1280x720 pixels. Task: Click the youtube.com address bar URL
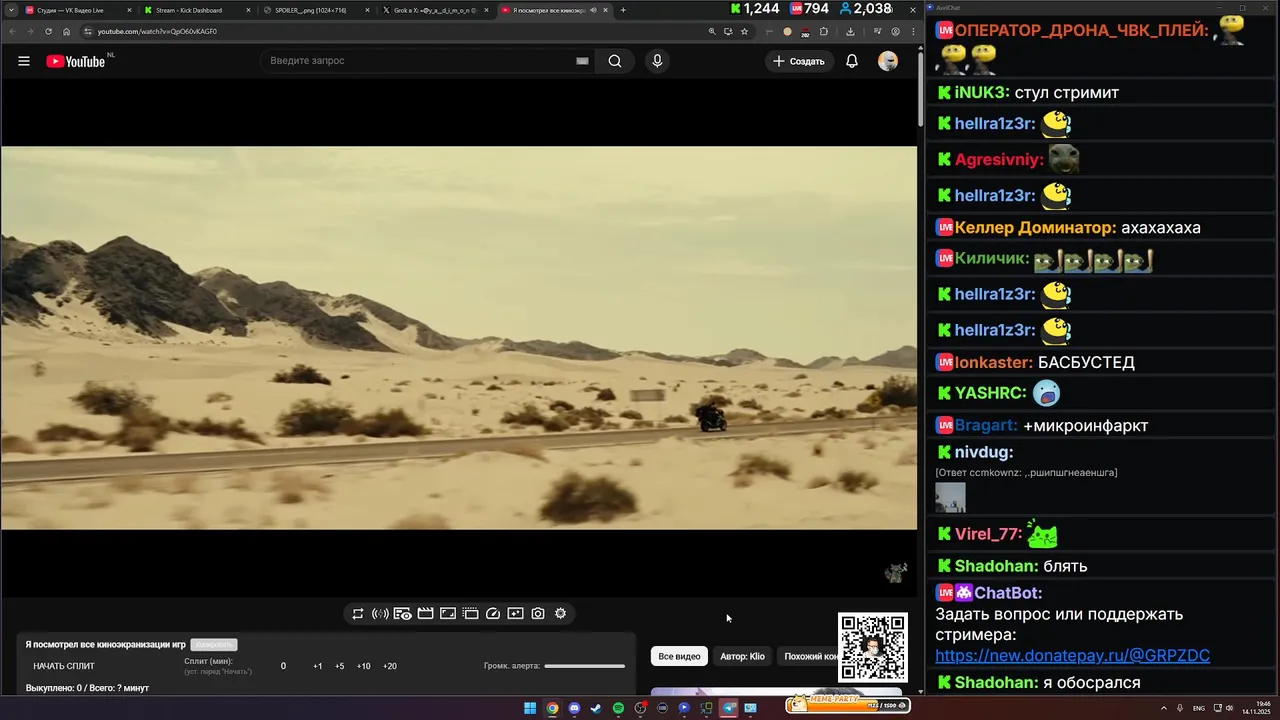(x=157, y=31)
